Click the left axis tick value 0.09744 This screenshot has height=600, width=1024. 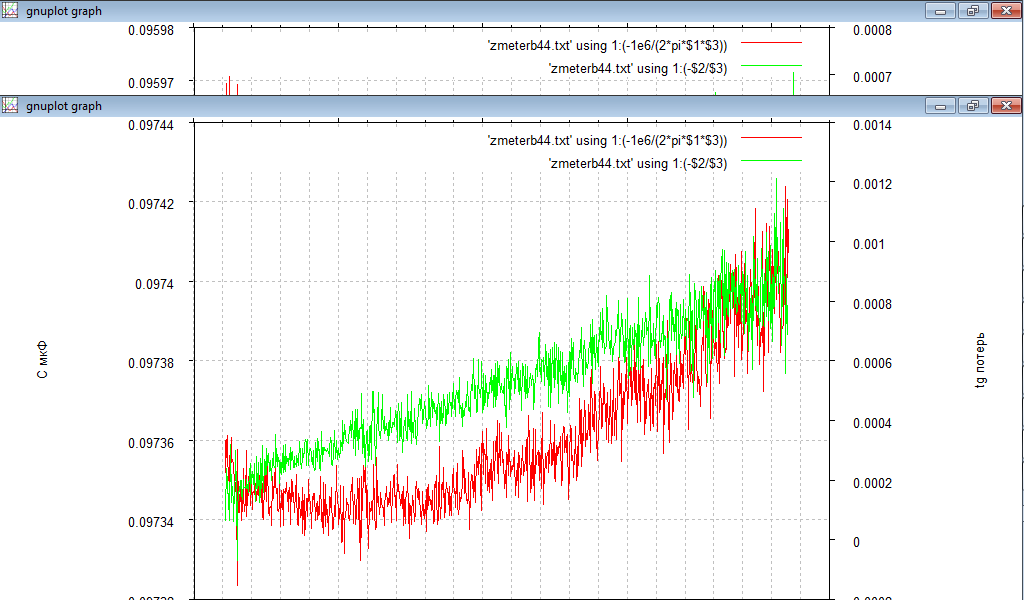pos(151,125)
